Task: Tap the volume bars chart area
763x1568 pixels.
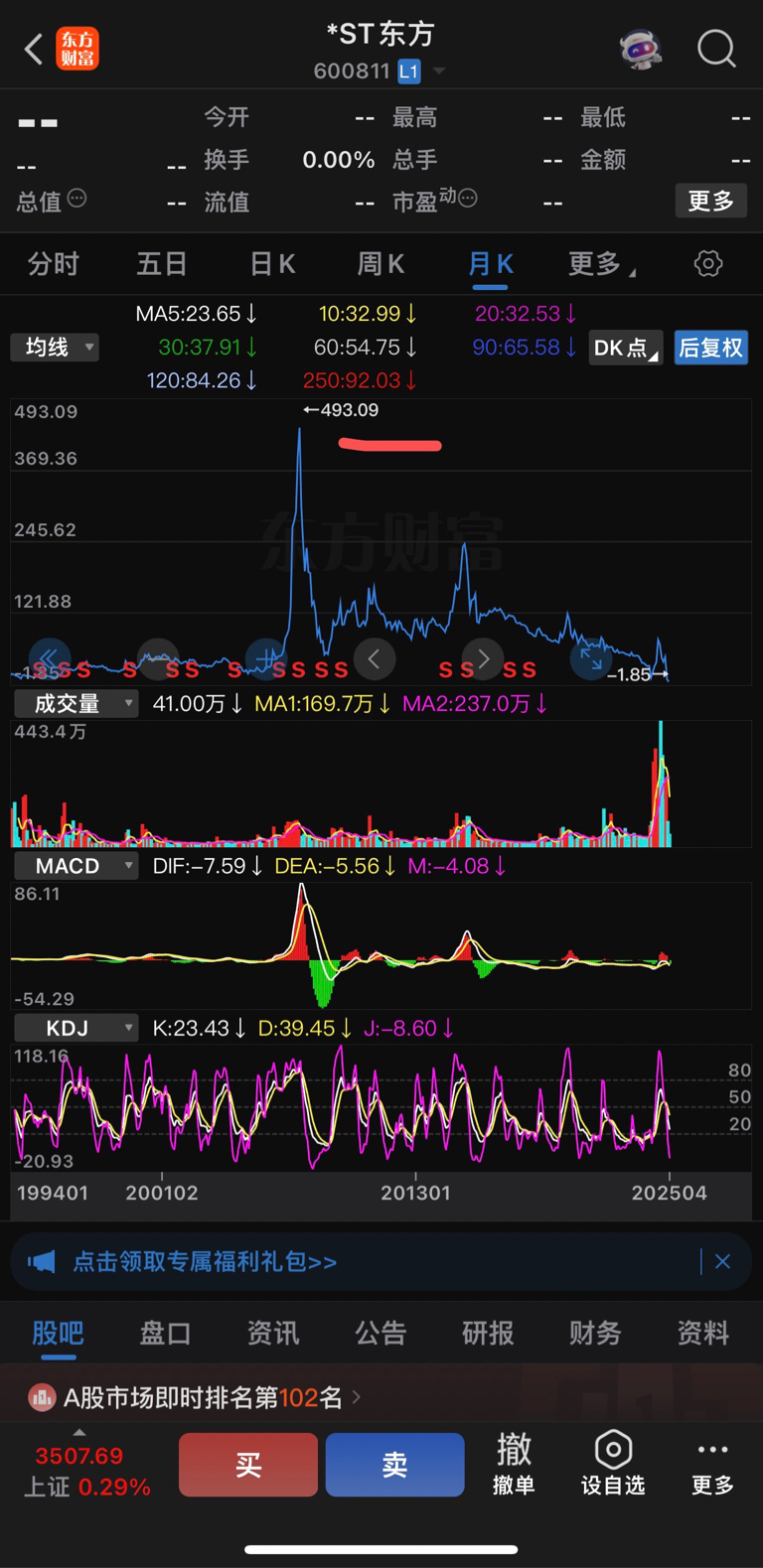Action: click(381, 784)
